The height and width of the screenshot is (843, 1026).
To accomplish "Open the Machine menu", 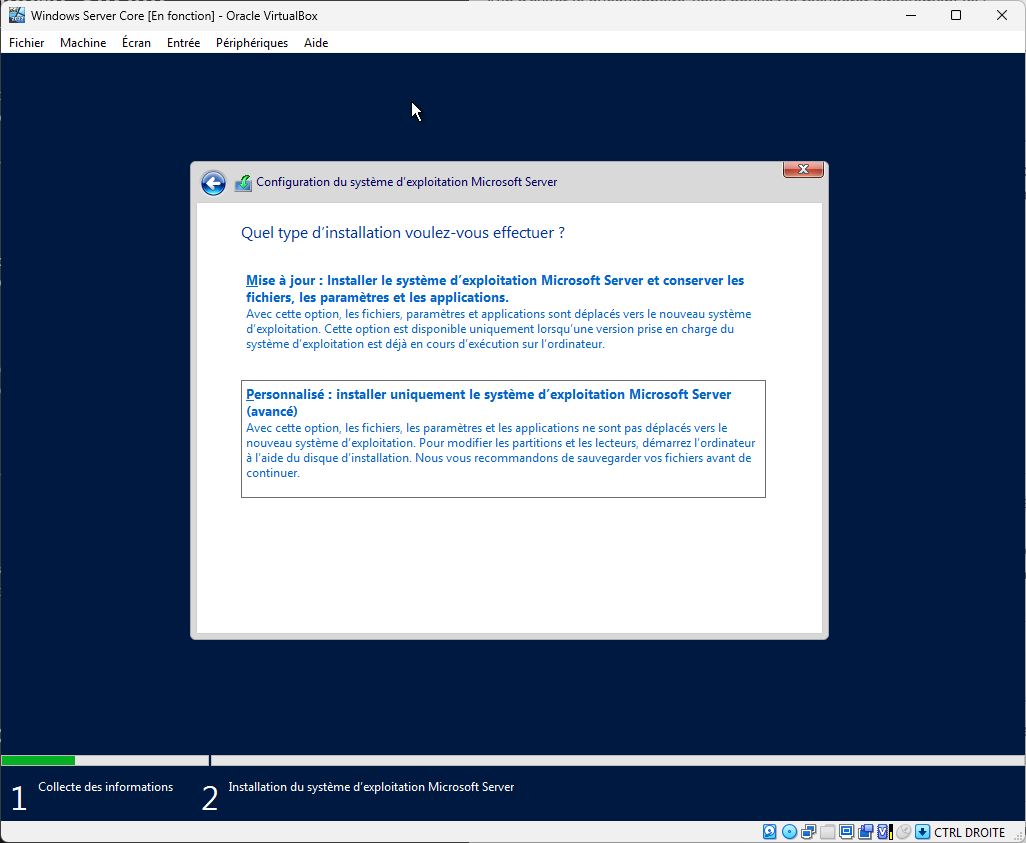I will pos(83,43).
